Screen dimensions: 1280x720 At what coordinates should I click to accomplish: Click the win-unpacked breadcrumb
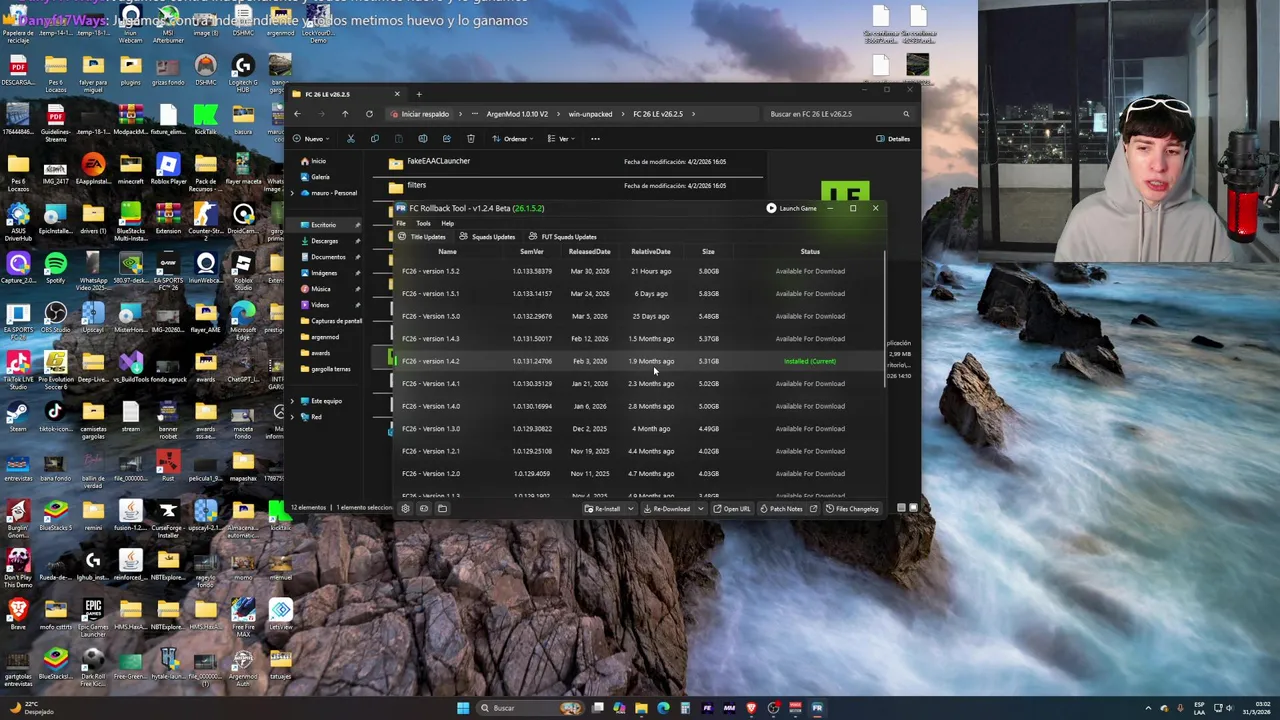click(x=590, y=114)
